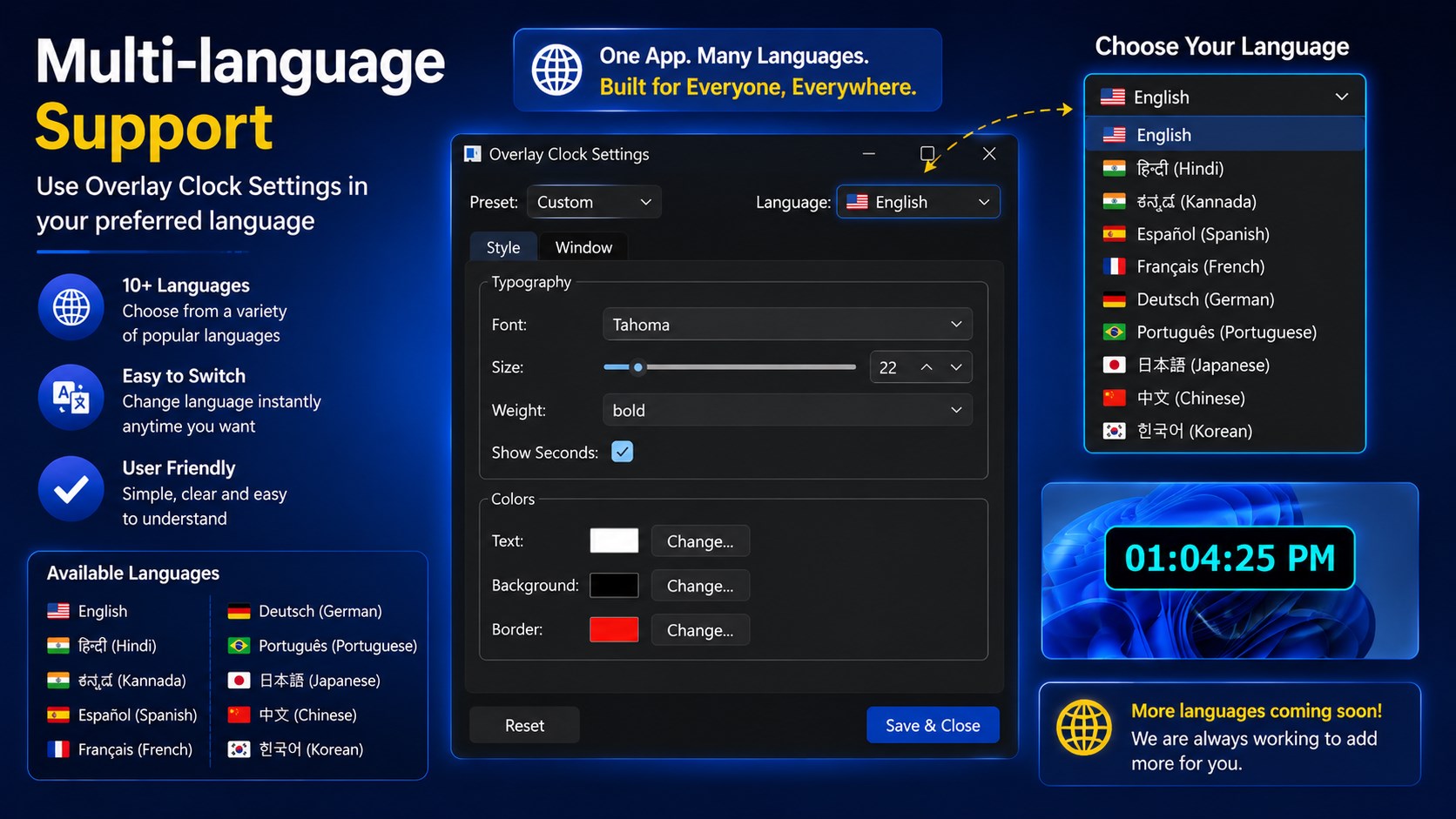Image resolution: width=1456 pixels, height=819 pixels.
Task: Click the Japan flag beside Japanese in dropdown list
Action: pyautogui.click(x=1114, y=366)
